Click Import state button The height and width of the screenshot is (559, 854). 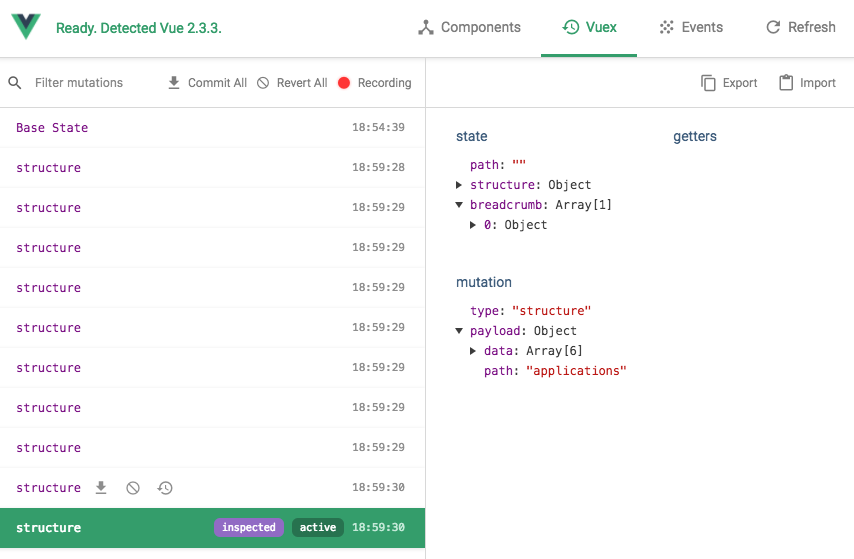(807, 83)
